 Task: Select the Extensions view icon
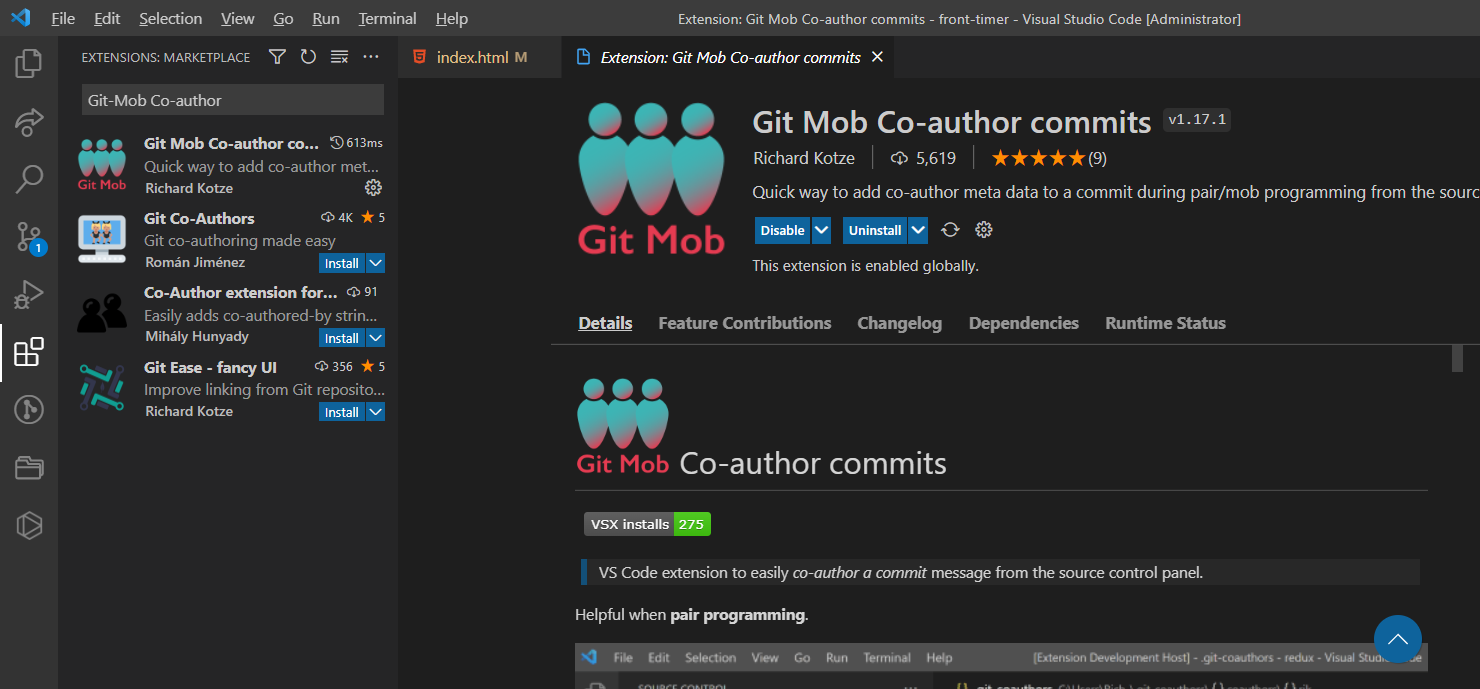29,352
